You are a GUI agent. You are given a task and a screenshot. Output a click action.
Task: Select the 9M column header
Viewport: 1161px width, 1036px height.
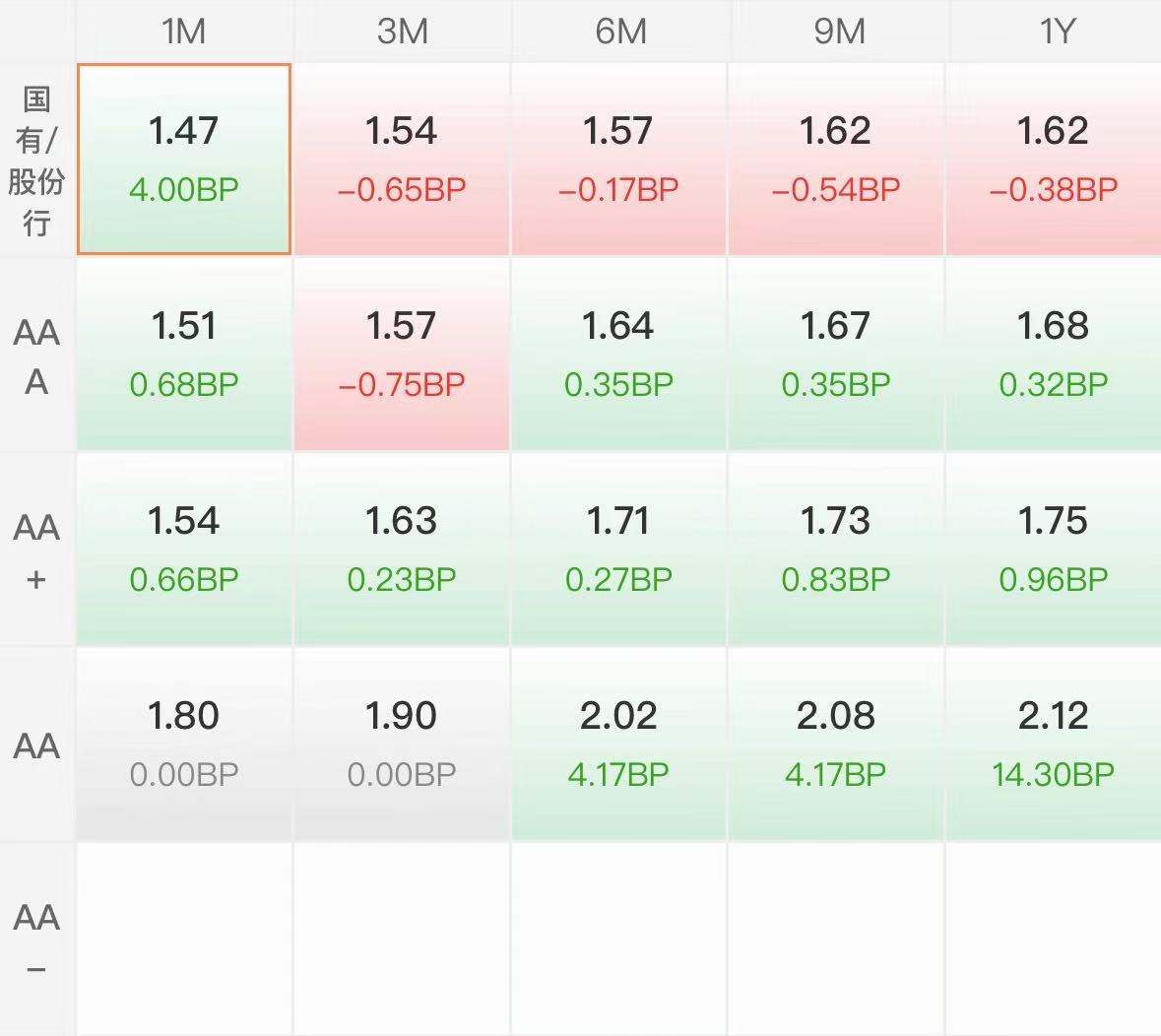click(837, 32)
